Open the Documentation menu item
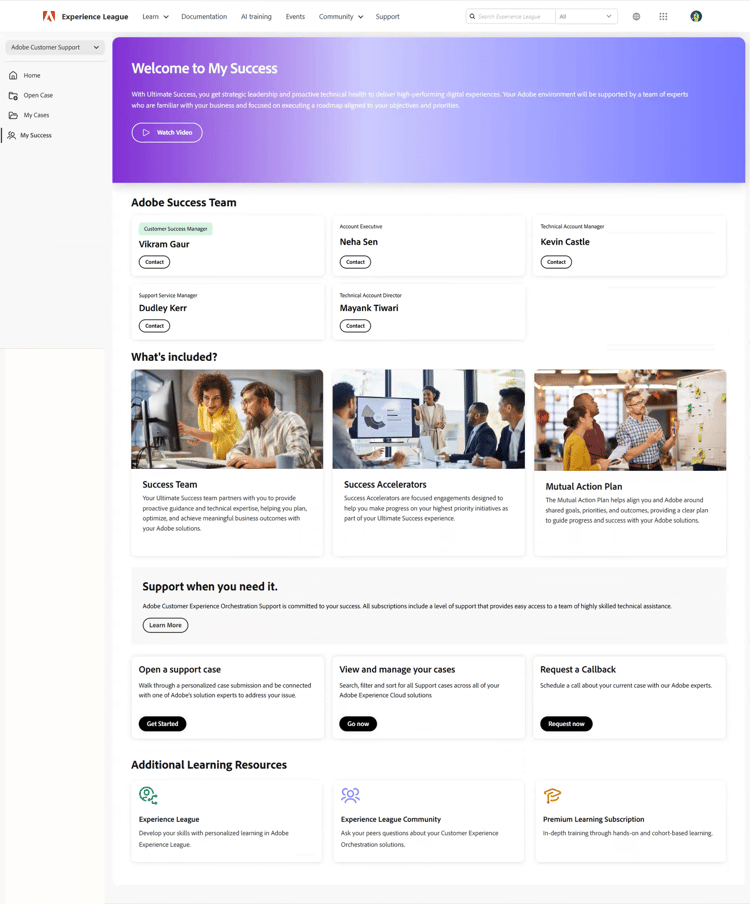The width and height of the screenshot is (750, 904). click(204, 17)
